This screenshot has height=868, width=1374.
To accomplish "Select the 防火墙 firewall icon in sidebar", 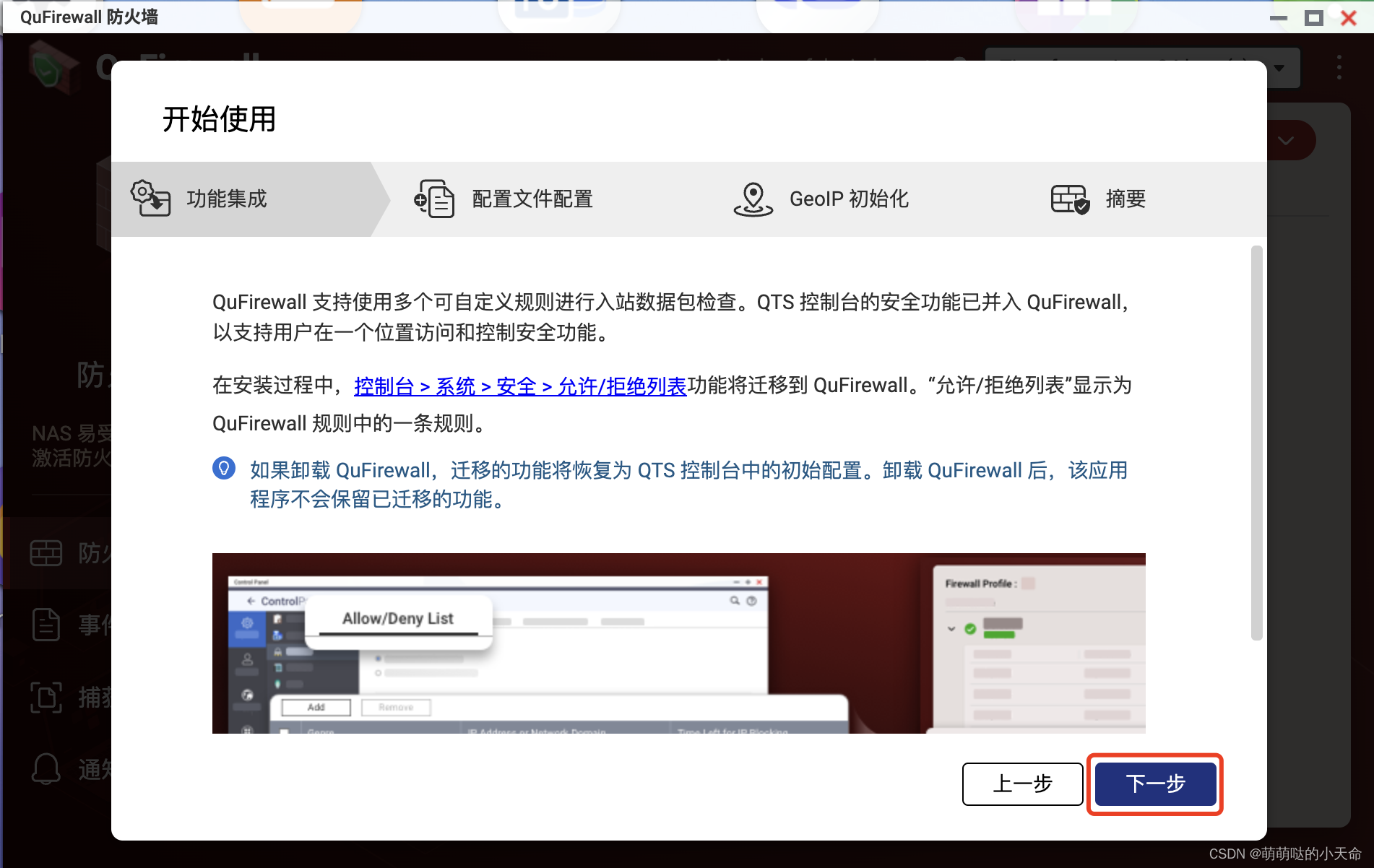I will pos(46,552).
